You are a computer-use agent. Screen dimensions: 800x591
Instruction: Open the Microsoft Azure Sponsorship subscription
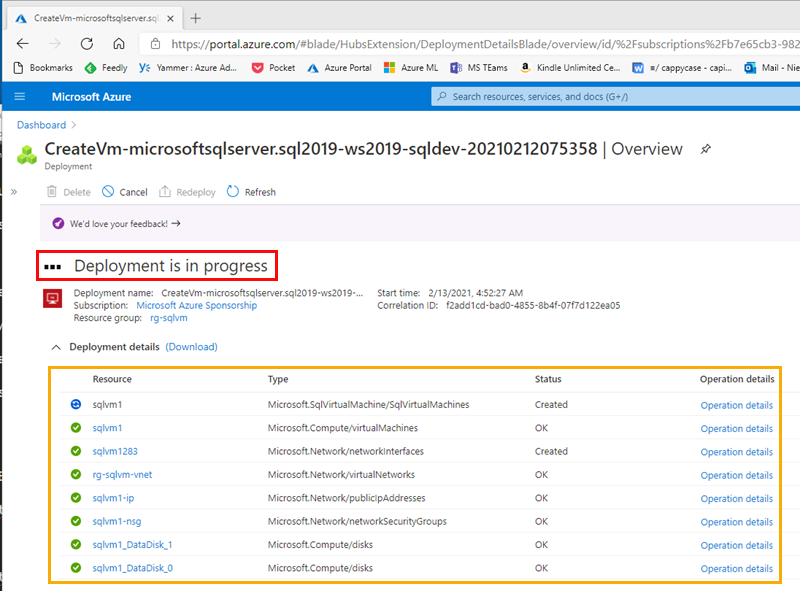point(197,305)
